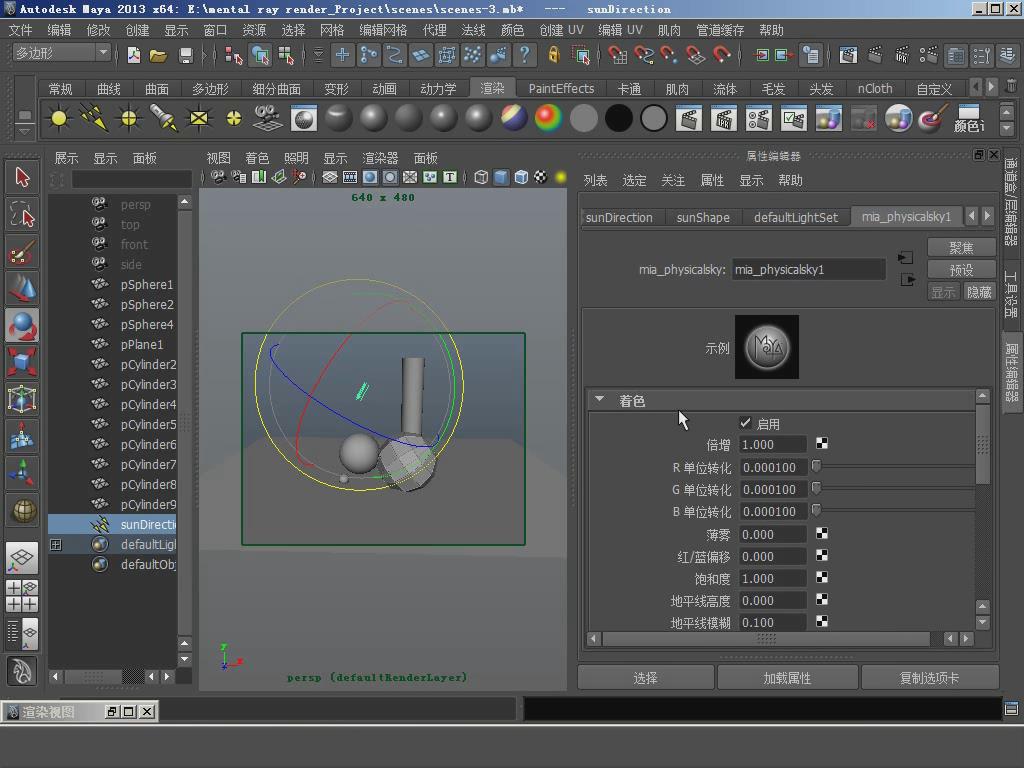Open the Render View clapperboard in the status line
Screen dimensions: 1024x768
click(848, 56)
